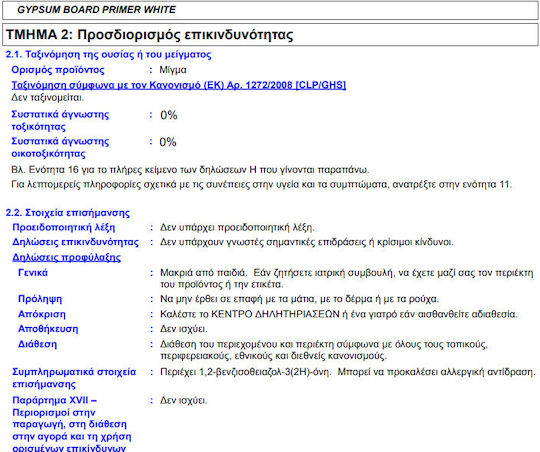Select the 2.1. Ταξινόμηση της ουσίας heading
This screenshot has height=452, width=540.
click(x=108, y=54)
